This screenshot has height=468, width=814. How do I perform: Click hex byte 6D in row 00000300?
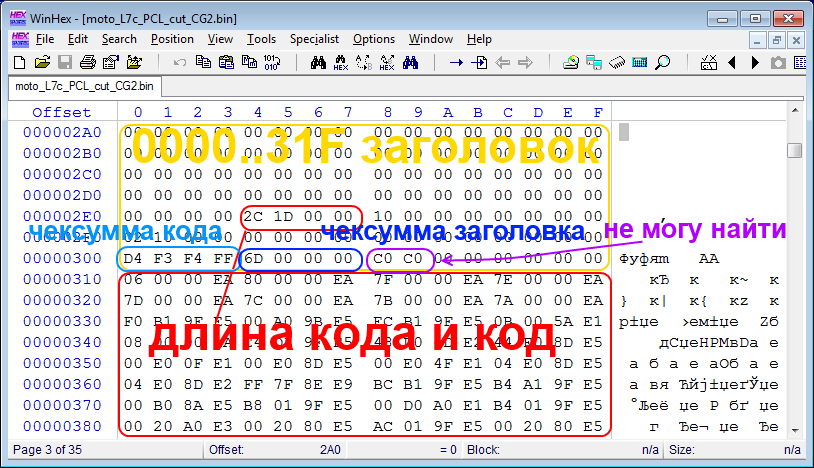click(253, 258)
